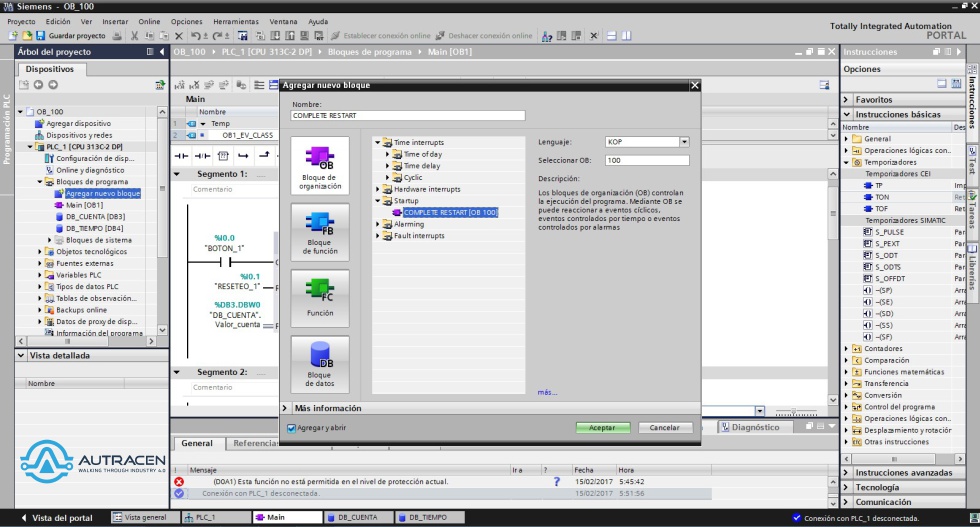Click the delete network icon in editor toolbar
980x527 pixels.
pos(194,84)
